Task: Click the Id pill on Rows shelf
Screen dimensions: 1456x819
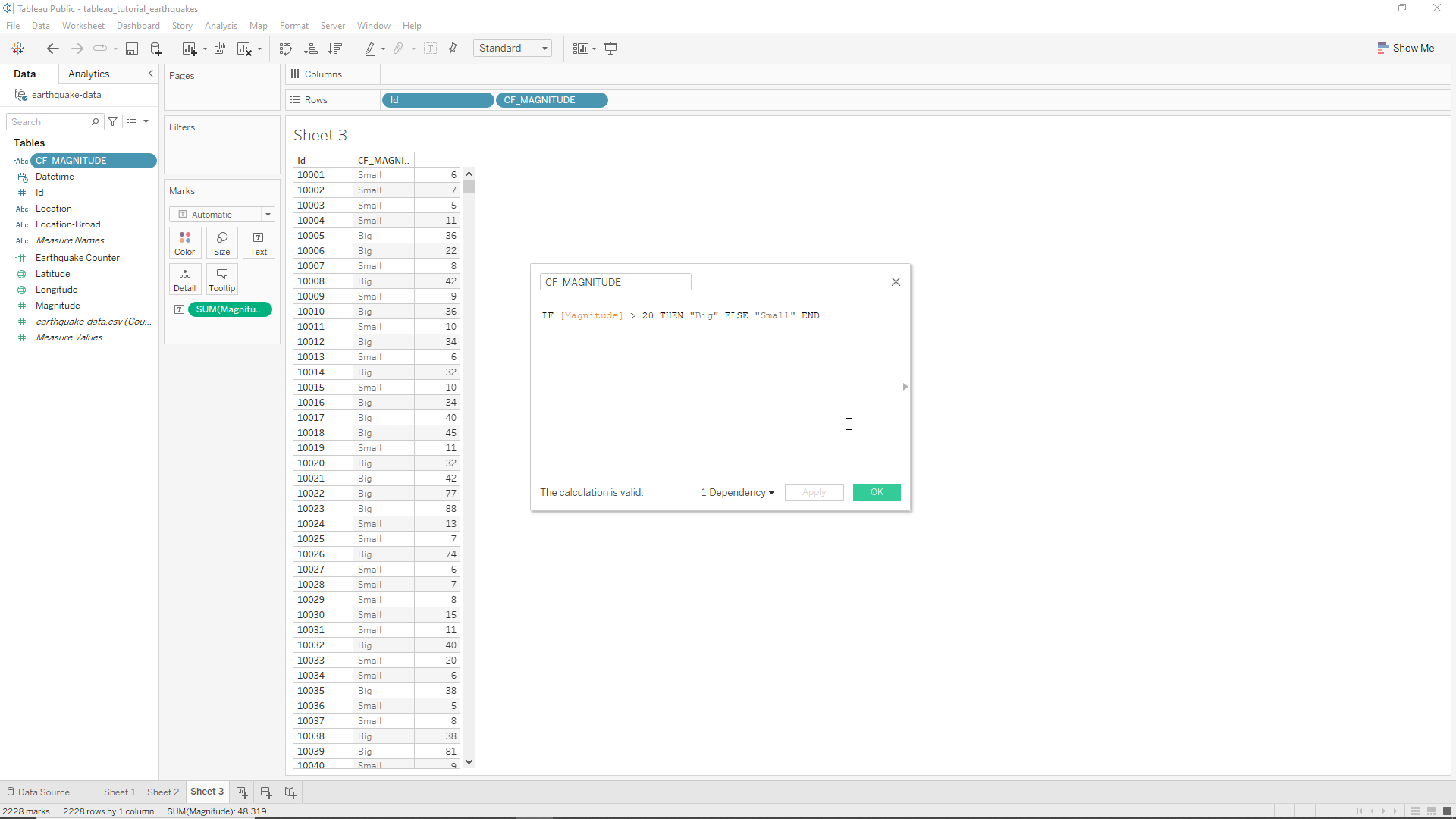Action: click(438, 100)
